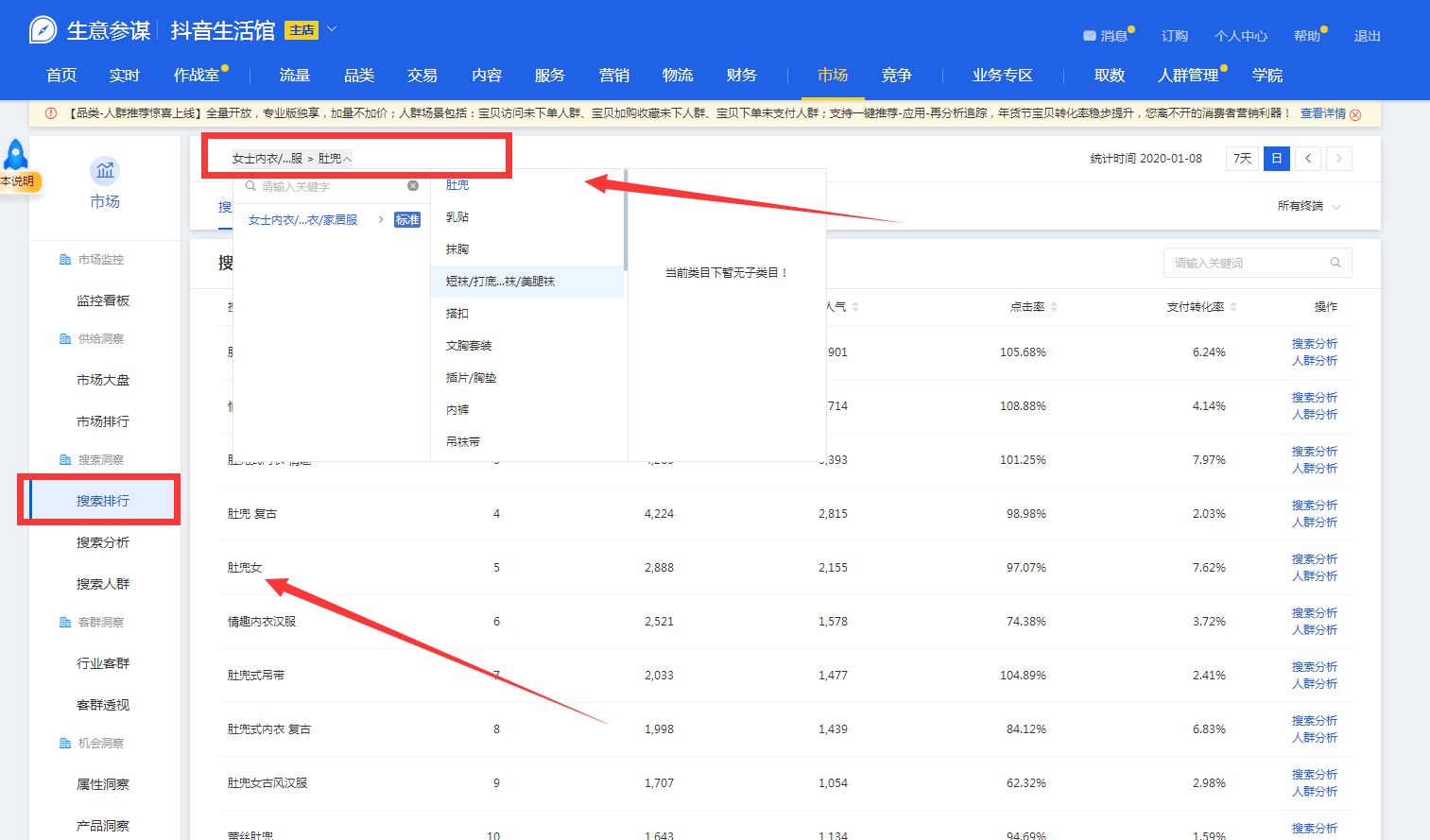Click 人群分析 link for 肚兜 复古 row
This screenshot has width=1430, height=840.
[x=1315, y=523]
